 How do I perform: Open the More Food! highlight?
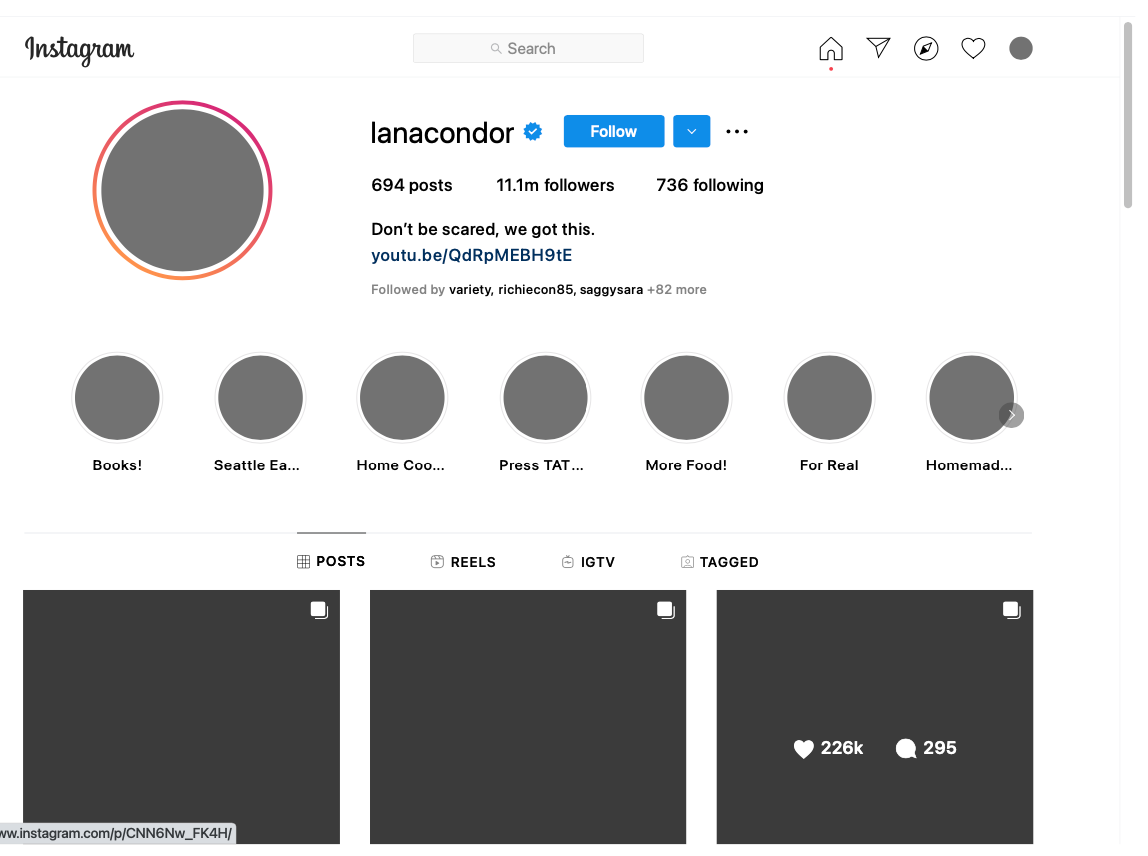pyautogui.click(x=686, y=398)
